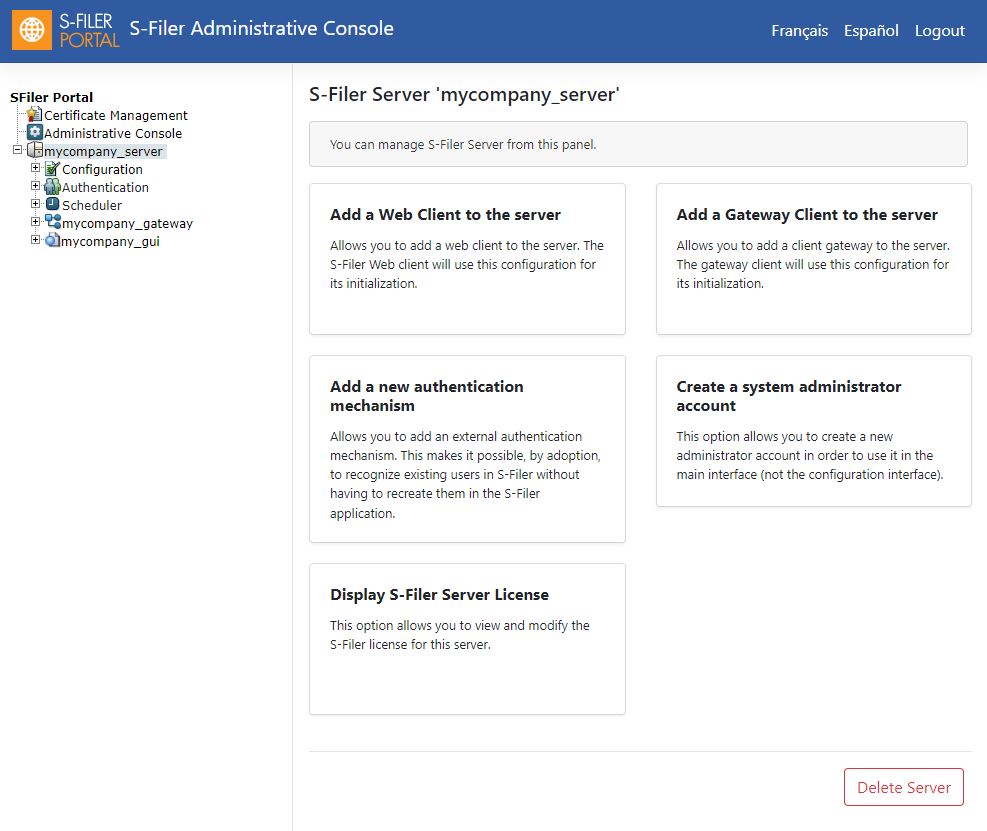987x831 pixels.
Task: Select the Authentication tree item
Action: coord(105,187)
